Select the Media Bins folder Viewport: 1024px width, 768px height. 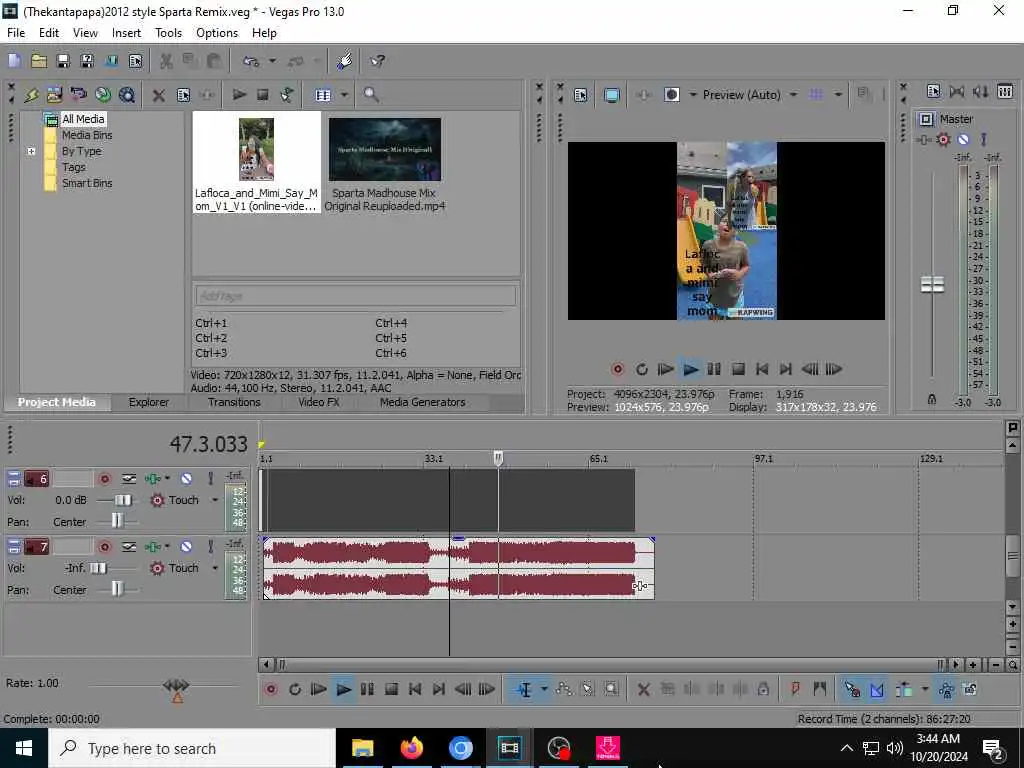pyautogui.click(x=87, y=135)
